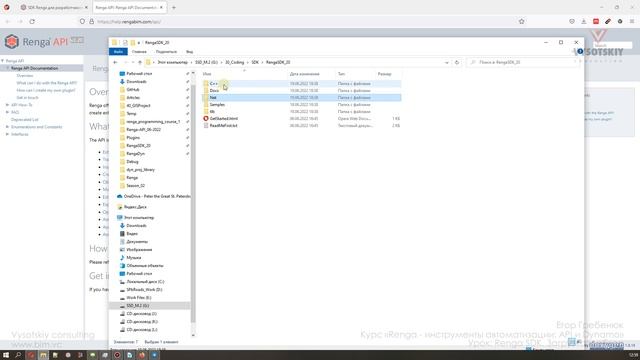Image resolution: width=640 pixels, height=360 pixels.
Task: Select This PC (Этот компьютер) in tree
Action: click(139, 218)
